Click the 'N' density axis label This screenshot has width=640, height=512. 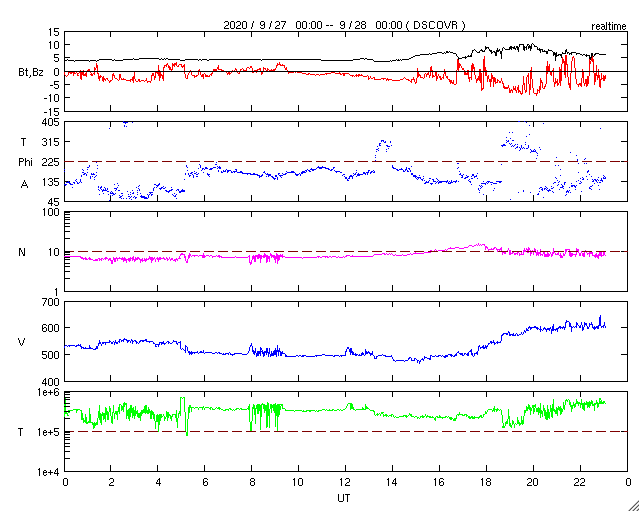click(x=22, y=252)
